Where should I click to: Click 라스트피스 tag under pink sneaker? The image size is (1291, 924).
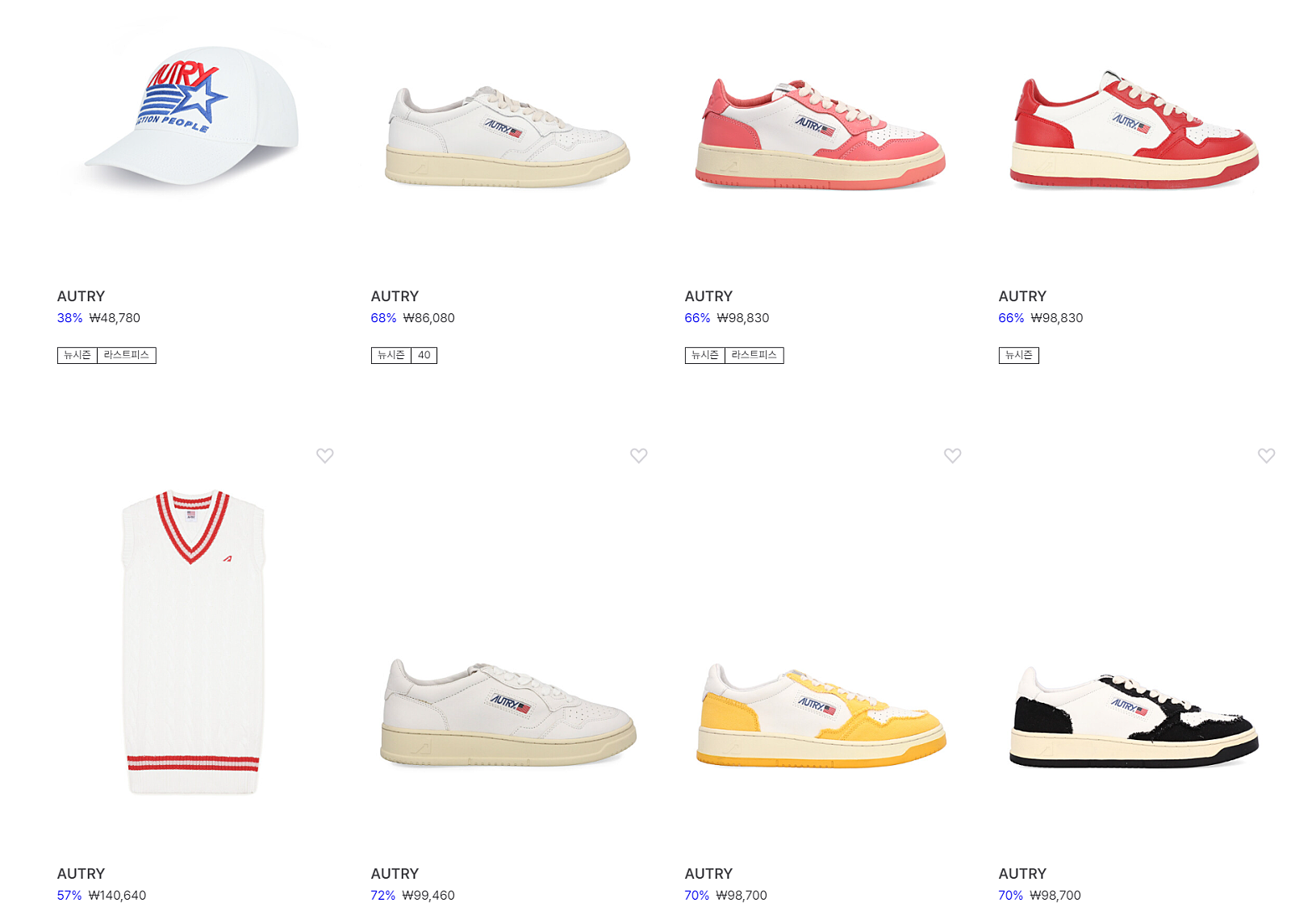tap(754, 355)
